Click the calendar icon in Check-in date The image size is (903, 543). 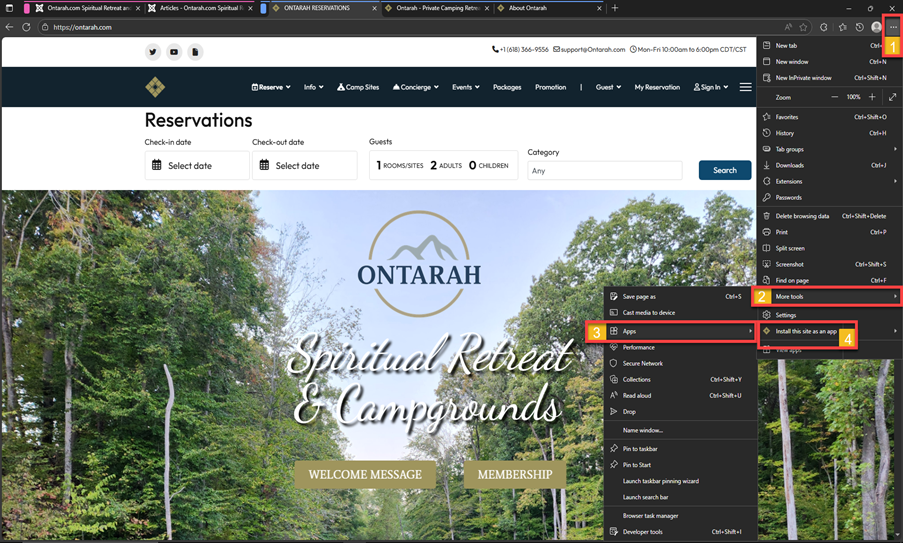click(157, 165)
